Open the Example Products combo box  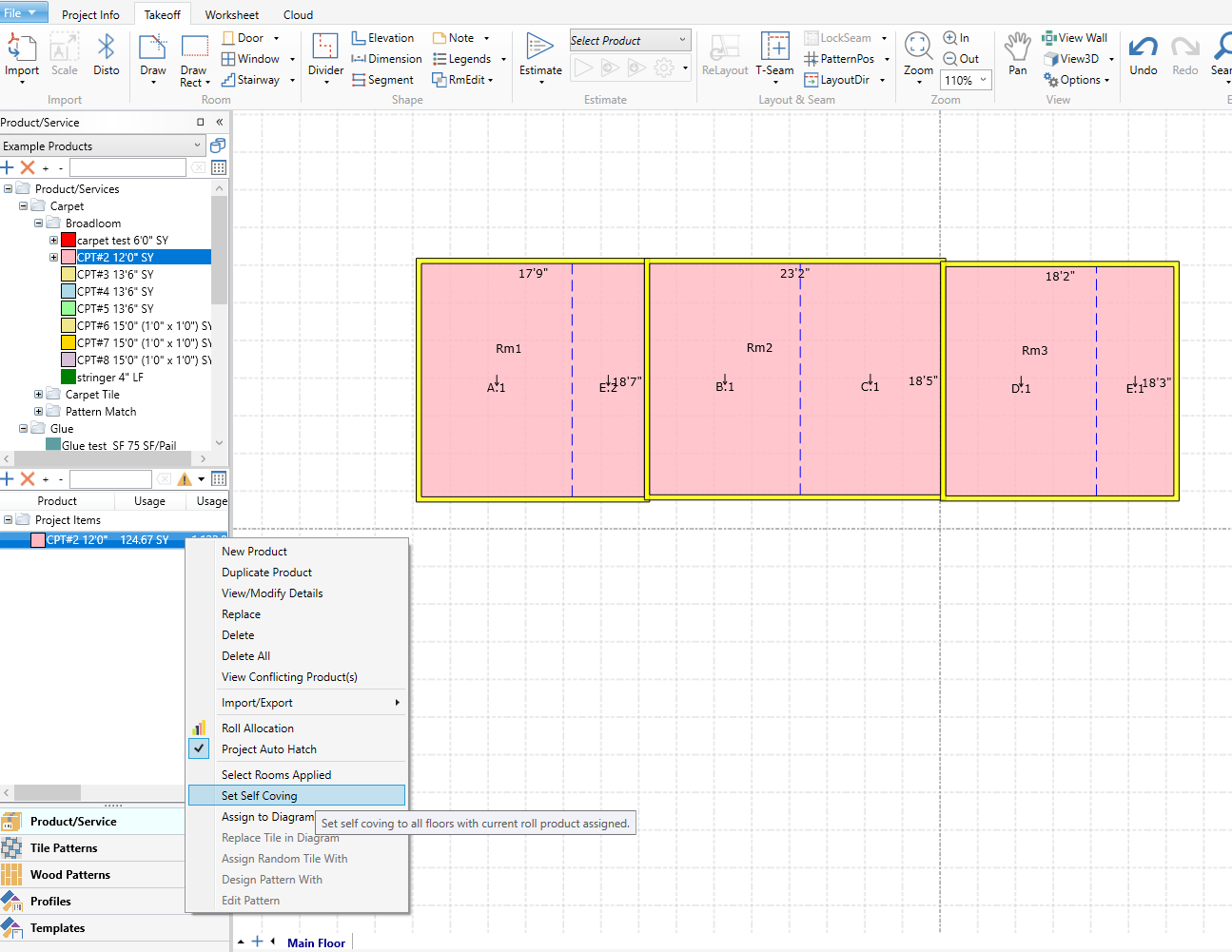103,146
